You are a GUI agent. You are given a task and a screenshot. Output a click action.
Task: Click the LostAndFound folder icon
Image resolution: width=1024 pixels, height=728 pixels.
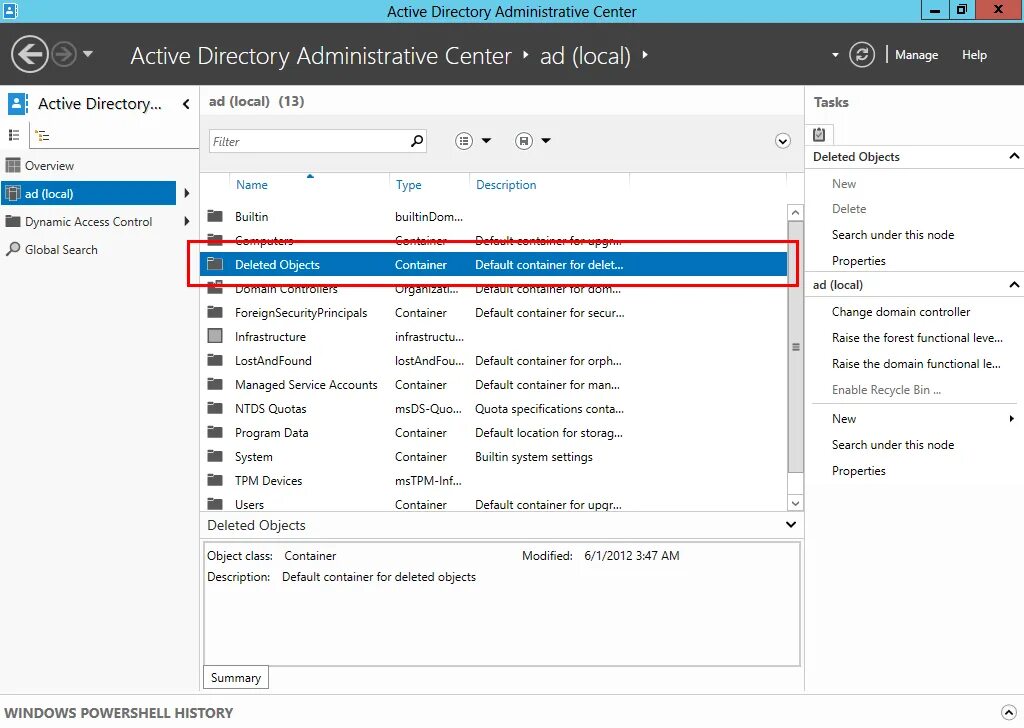click(215, 360)
